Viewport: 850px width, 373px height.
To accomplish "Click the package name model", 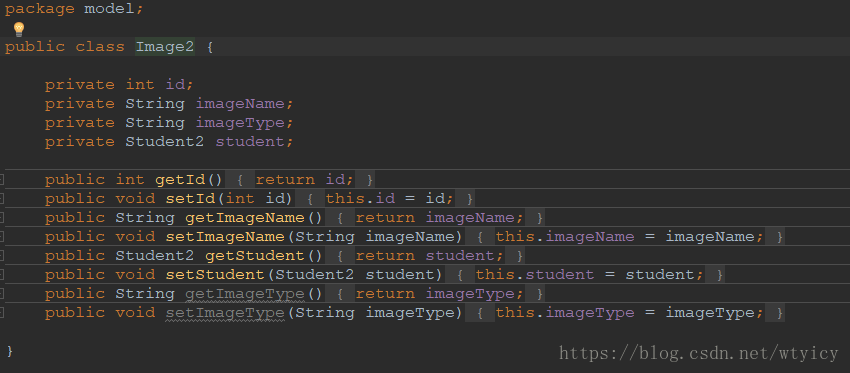I will (x=109, y=9).
